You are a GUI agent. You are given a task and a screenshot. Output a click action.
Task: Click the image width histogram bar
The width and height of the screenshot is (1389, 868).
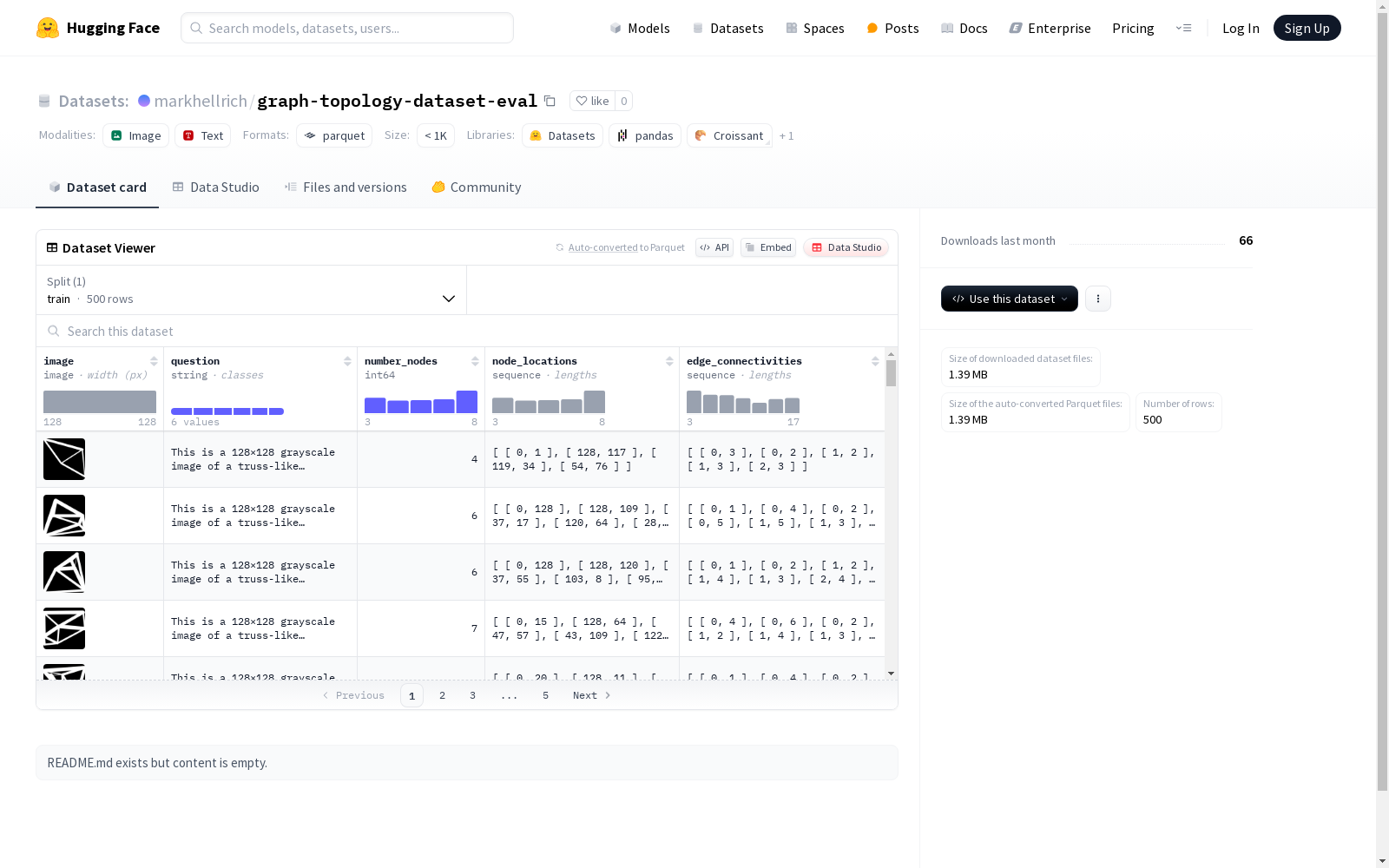(x=100, y=402)
